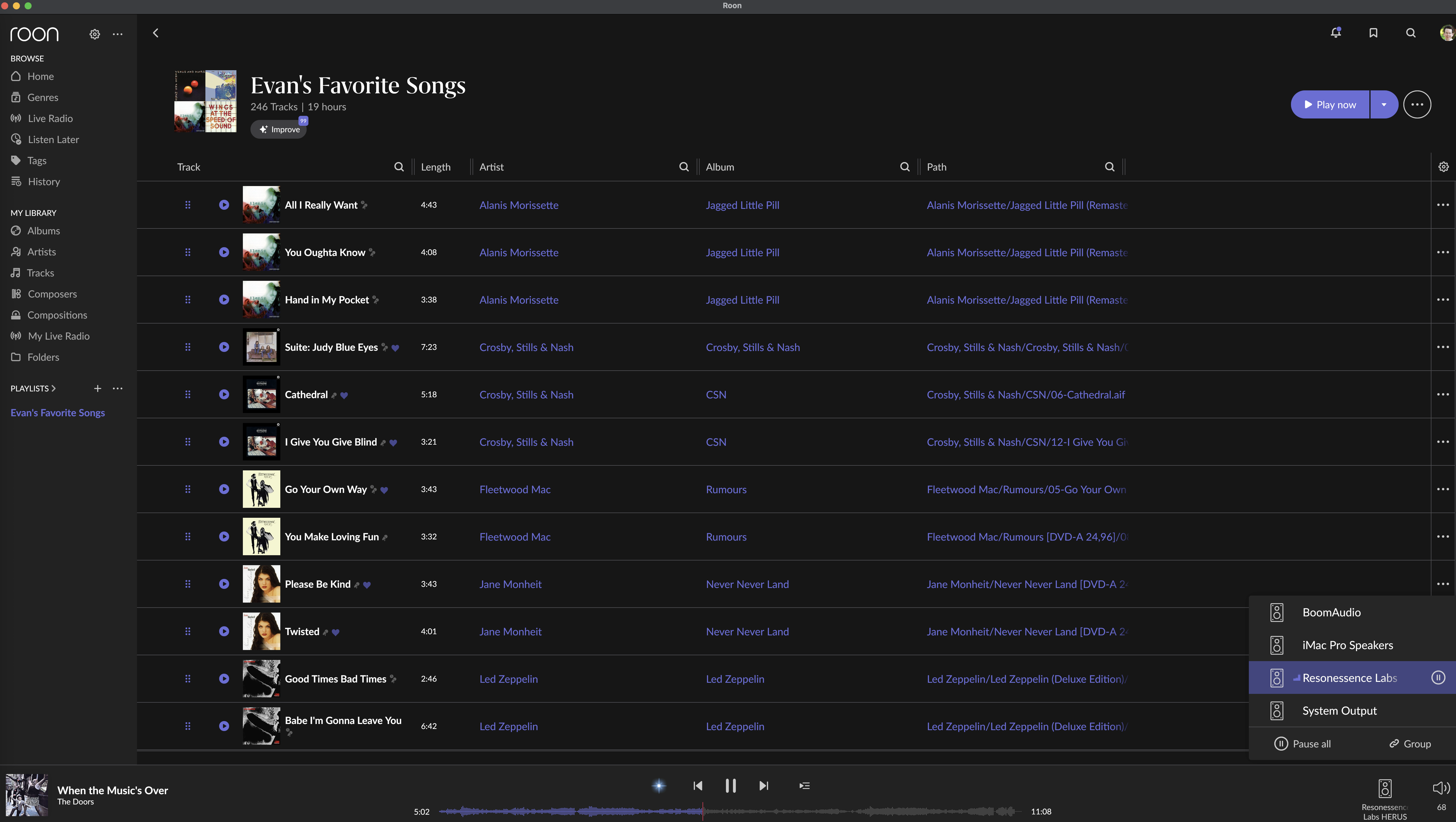Open bookmarks icon in top bar
1456x822 pixels.
pyautogui.click(x=1373, y=33)
